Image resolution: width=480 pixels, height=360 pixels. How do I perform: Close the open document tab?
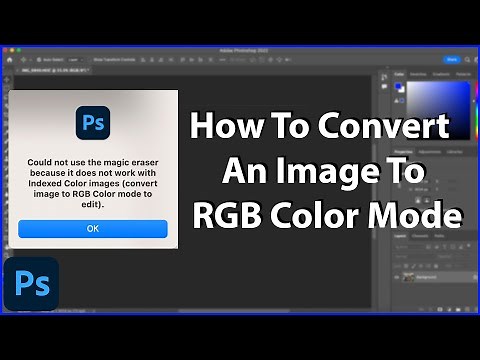(x=17, y=71)
